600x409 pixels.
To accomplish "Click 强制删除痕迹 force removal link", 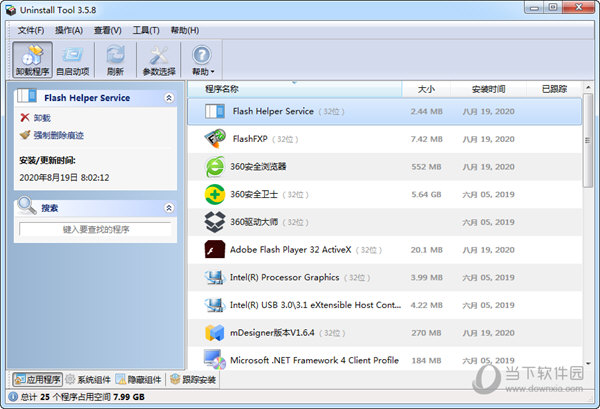I will click(59, 135).
